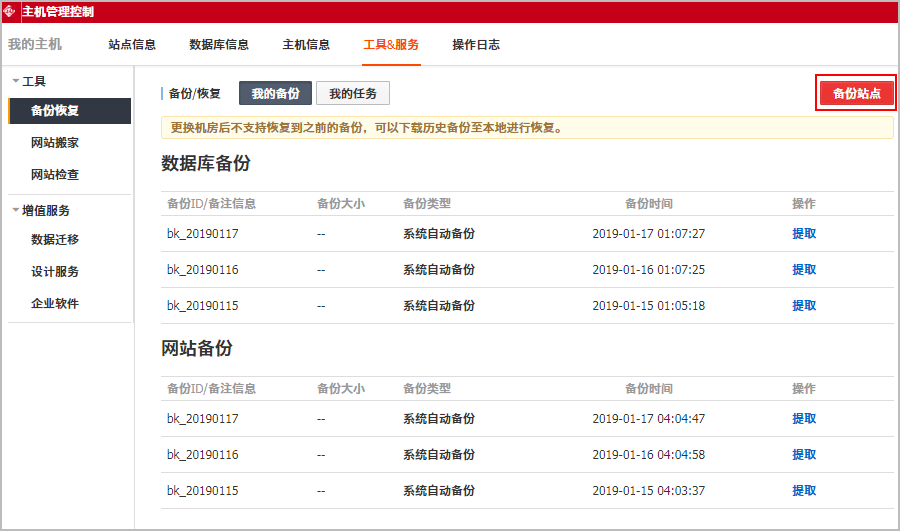The height and width of the screenshot is (531, 900).
Task: Click the red 备份站点 button
Action: click(856, 93)
